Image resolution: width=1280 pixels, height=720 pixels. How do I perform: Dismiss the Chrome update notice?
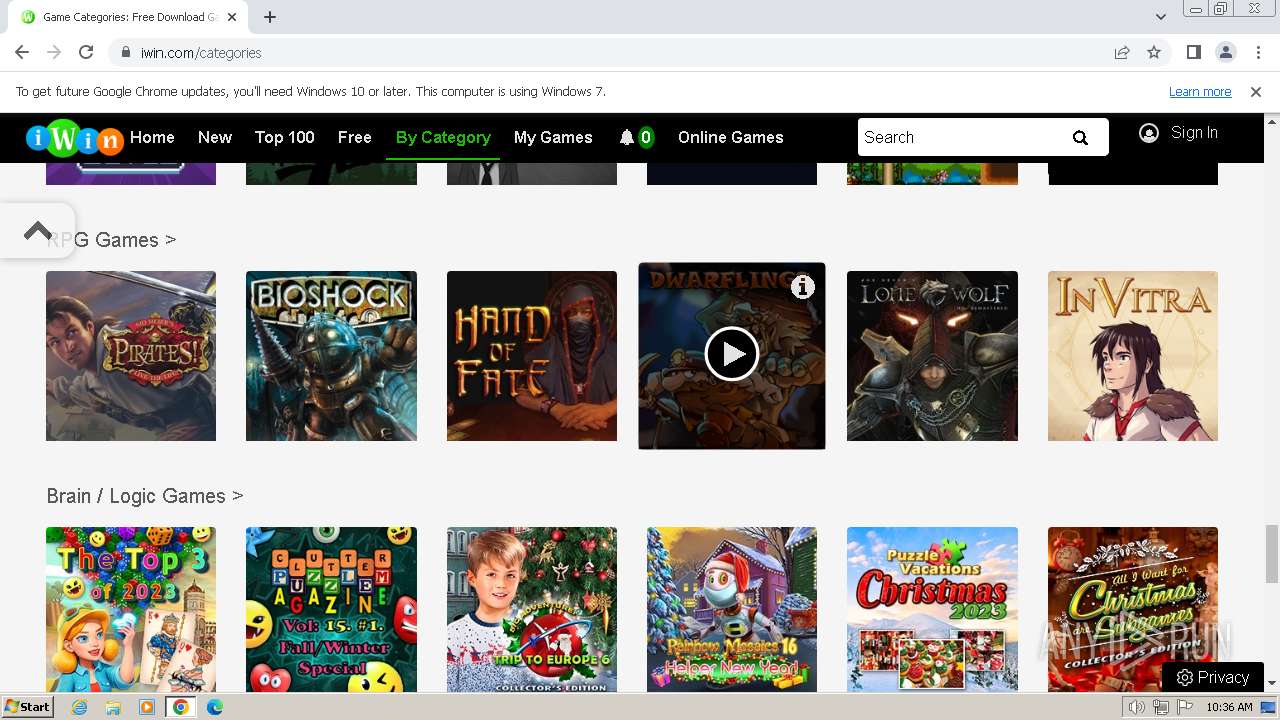[1256, 92]
